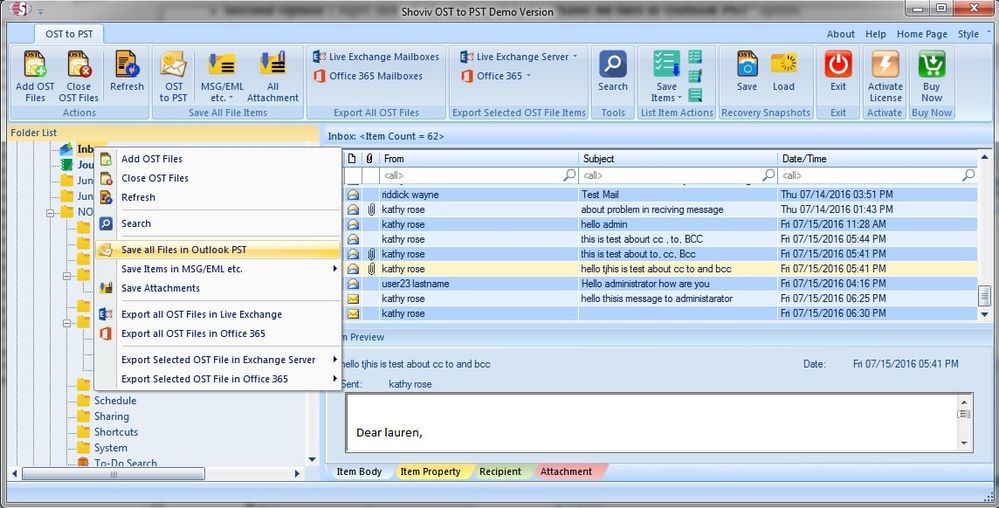Expand Export Selected OST File in Office 365
999x508 pixels.
pyautogui.click(x=217, y=379)
